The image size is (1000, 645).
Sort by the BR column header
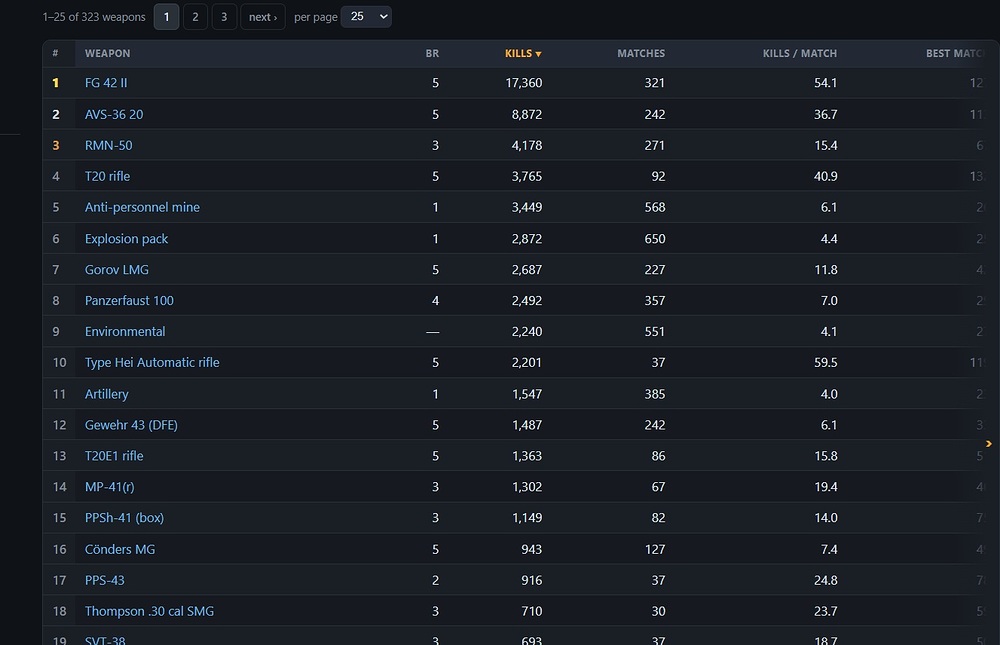432,54
